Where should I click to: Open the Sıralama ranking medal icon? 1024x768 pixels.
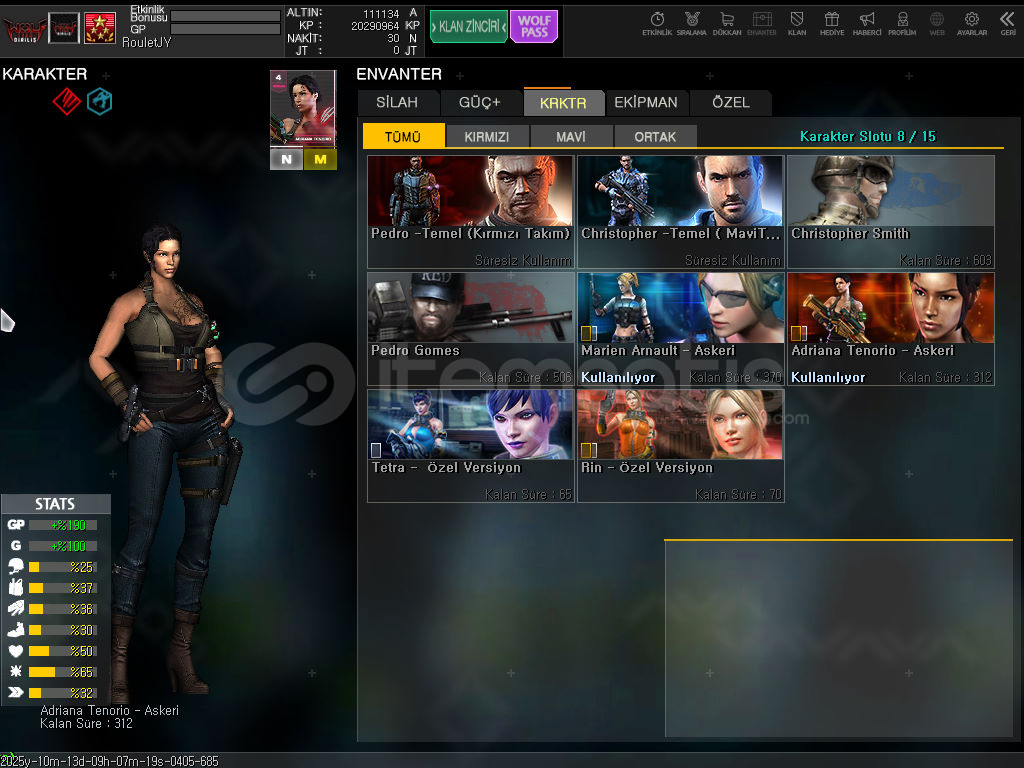(692, 23)
